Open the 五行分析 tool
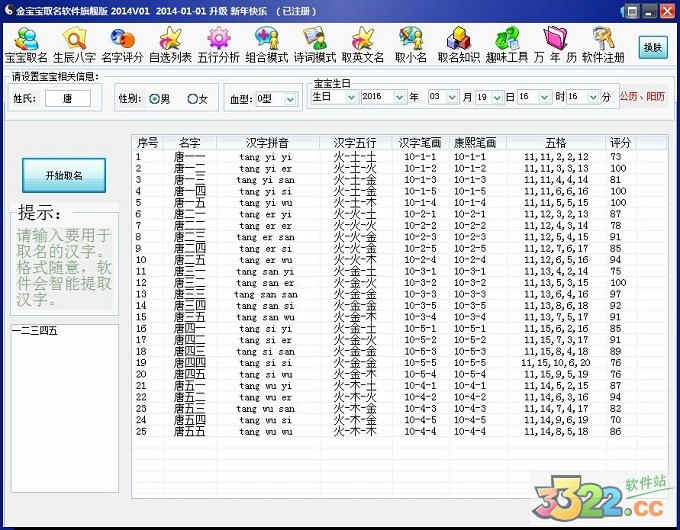Viewport: 680px width, 530px height. pyautogui.click(x=219, y=45)
